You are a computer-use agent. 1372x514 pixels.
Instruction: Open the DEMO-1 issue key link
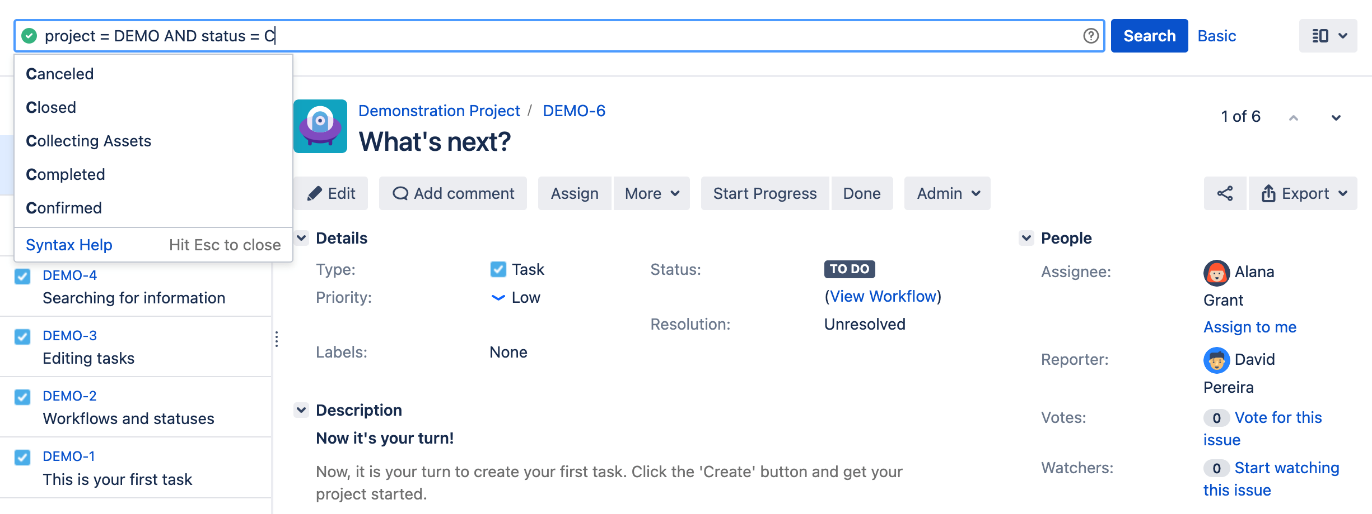tap(70, 457)
